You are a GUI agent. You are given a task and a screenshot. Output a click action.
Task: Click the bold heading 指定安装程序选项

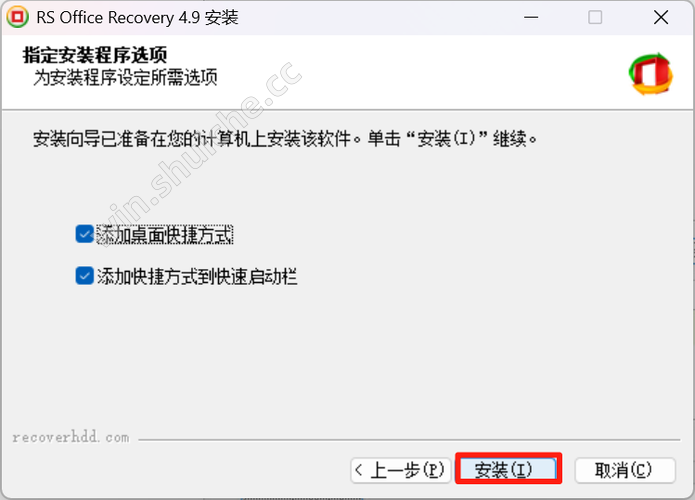point(95,55)
